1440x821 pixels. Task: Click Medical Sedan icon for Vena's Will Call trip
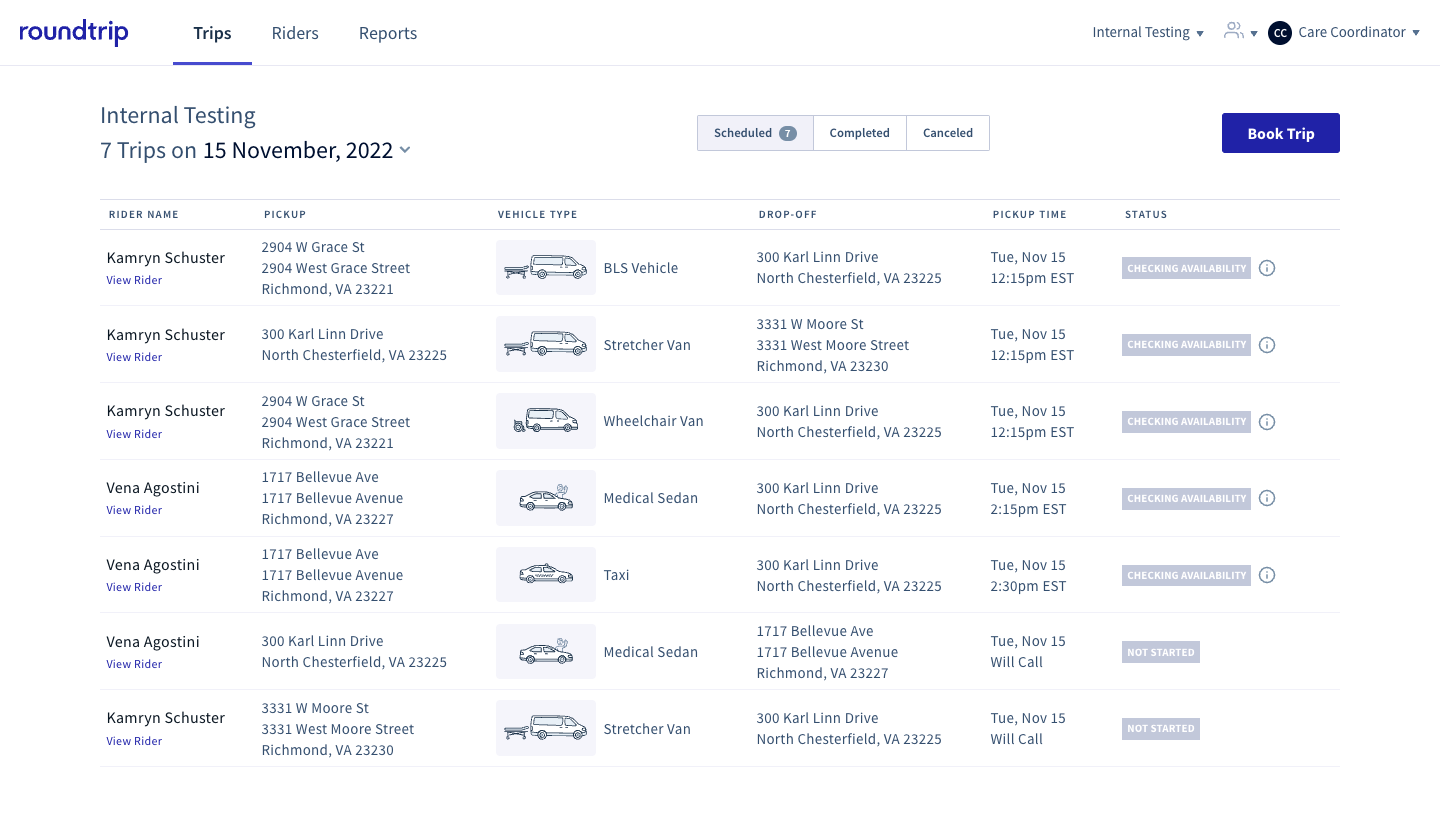click(x=546, y=652)
